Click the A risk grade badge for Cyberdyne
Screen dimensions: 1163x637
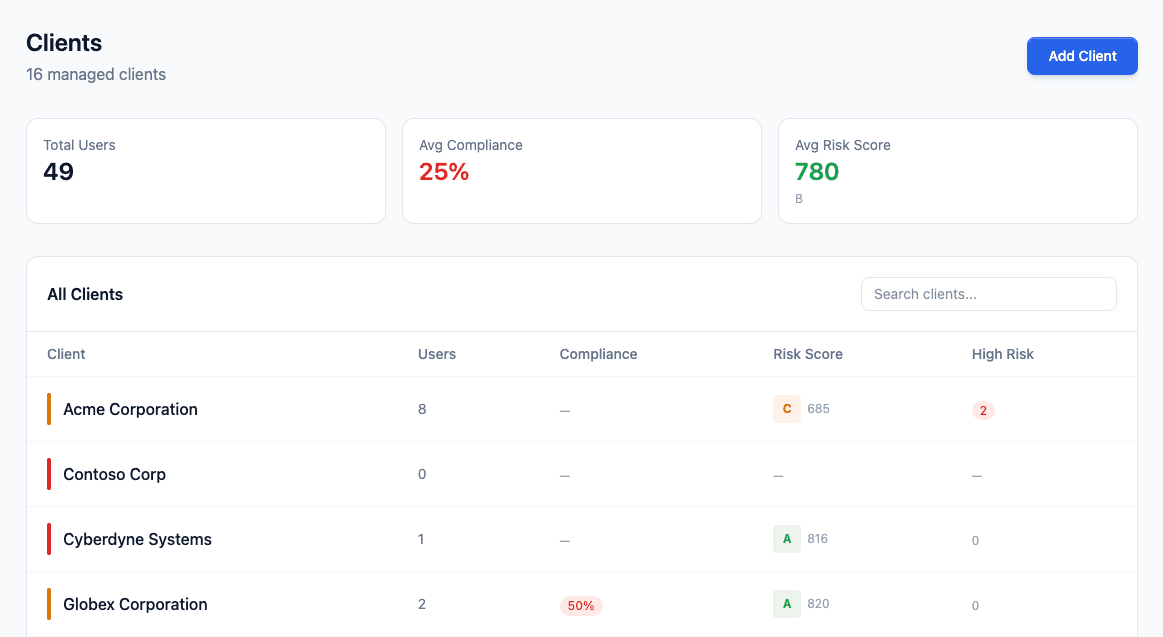click(787, 539)
